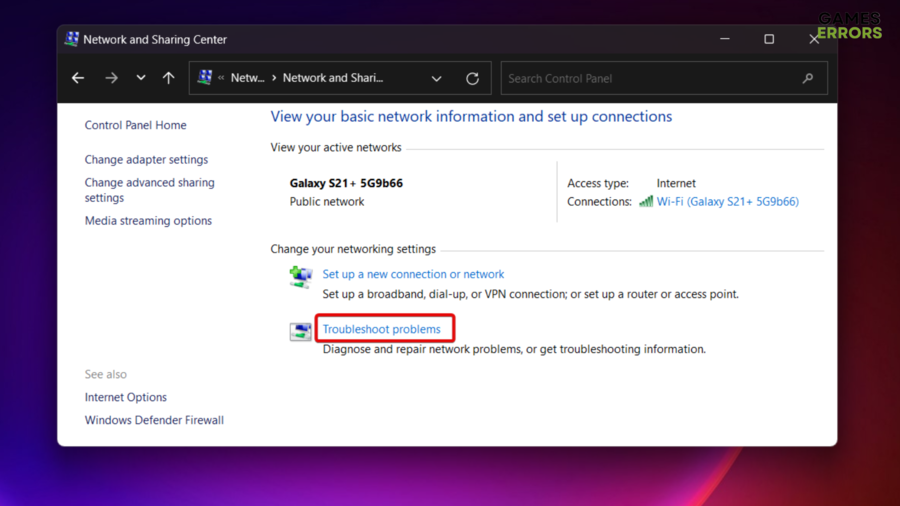Select the Network and Internet breadcrumb
Screen dimensions: 900x506
[x=247, y=78]
